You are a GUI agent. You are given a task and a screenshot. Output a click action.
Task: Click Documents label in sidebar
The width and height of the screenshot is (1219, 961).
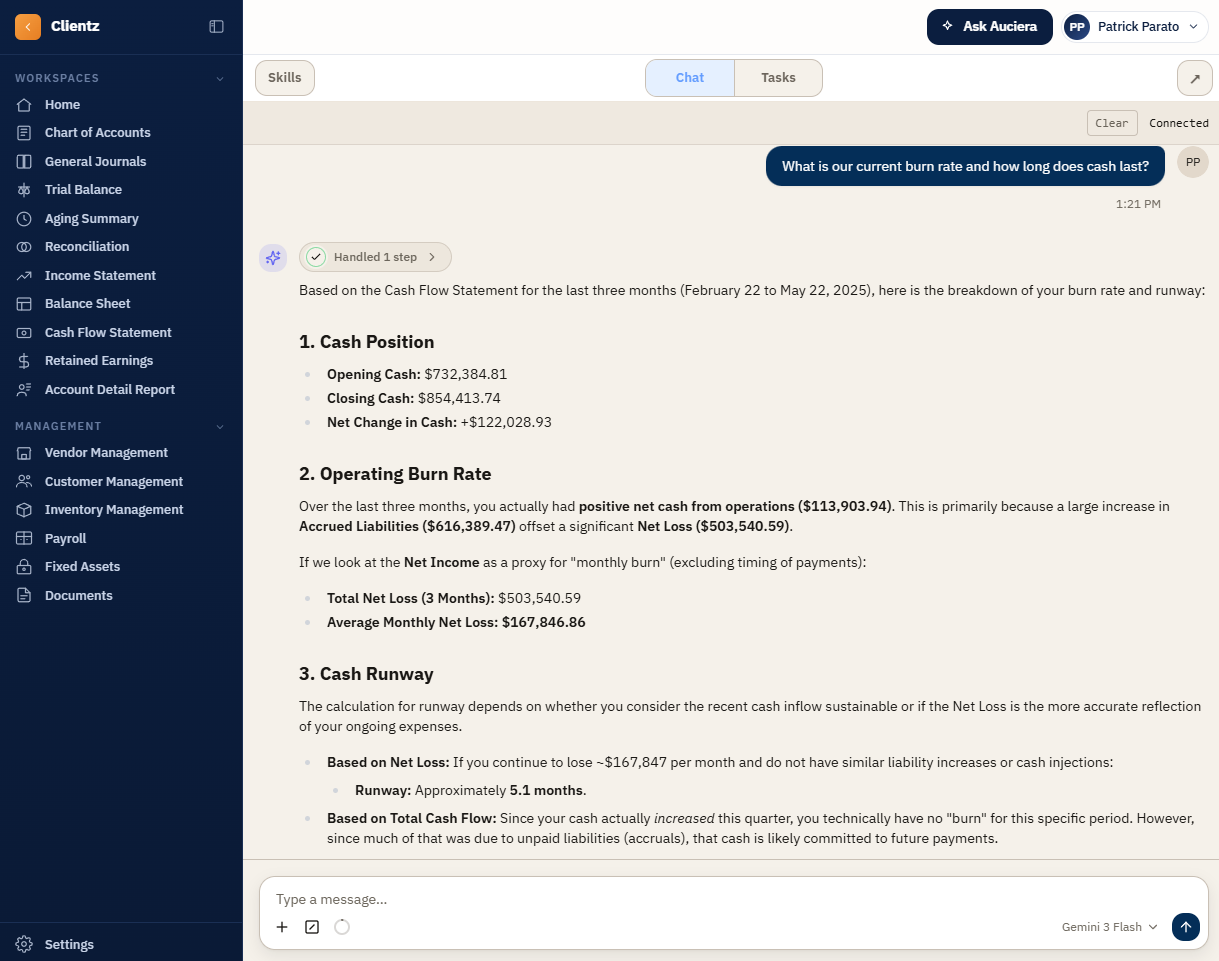(x=78, y=596)
